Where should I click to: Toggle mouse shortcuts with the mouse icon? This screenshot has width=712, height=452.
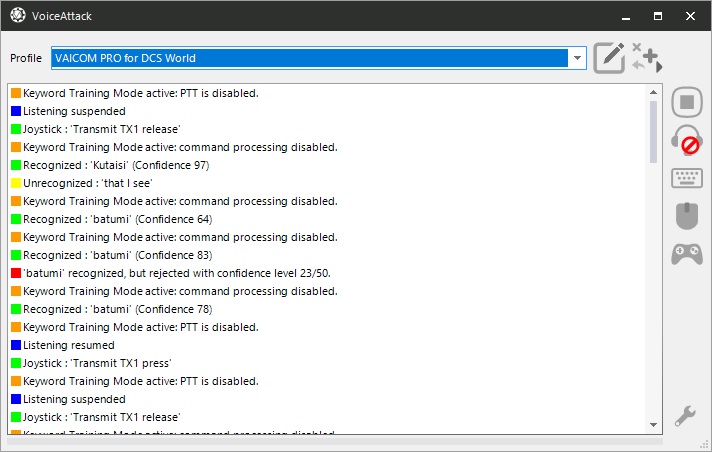[687, 216]
